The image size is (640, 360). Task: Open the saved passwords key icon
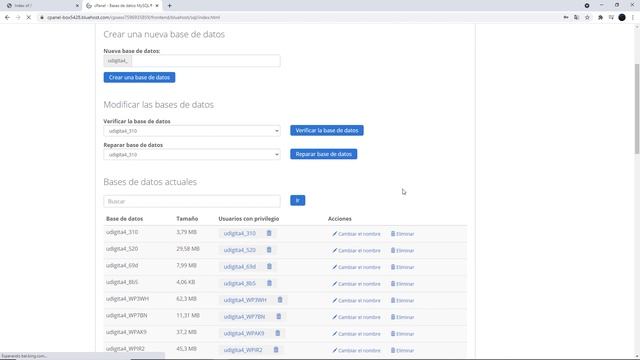pyautogui.click(x=566, y=18)
